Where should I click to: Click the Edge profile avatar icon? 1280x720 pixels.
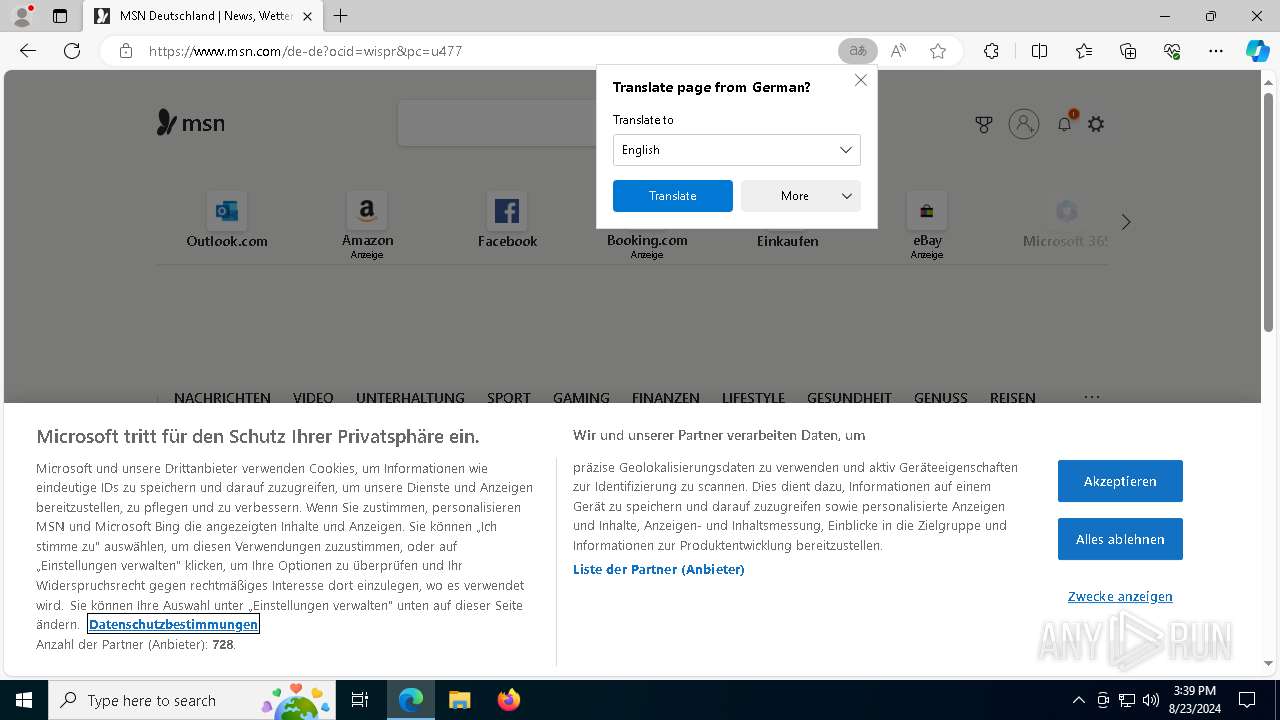(22, 16)
